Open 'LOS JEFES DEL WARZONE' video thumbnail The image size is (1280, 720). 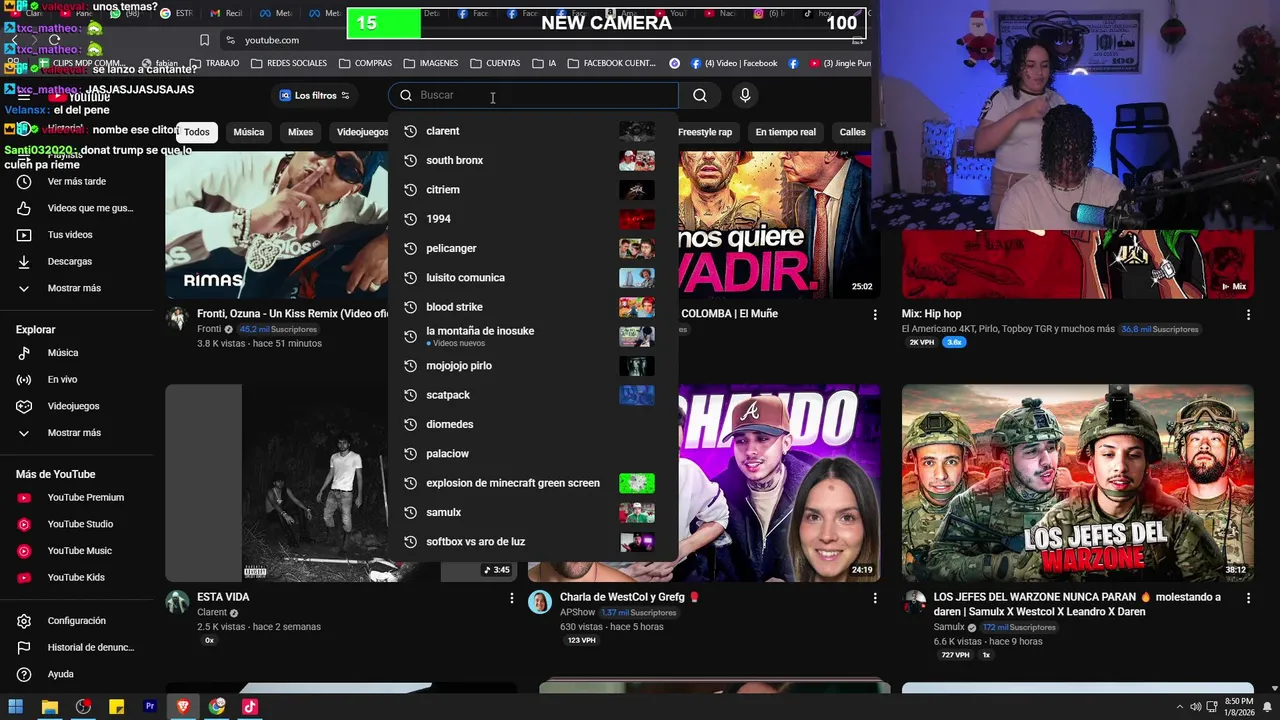pyautogui.click(x=1078, y=483)
